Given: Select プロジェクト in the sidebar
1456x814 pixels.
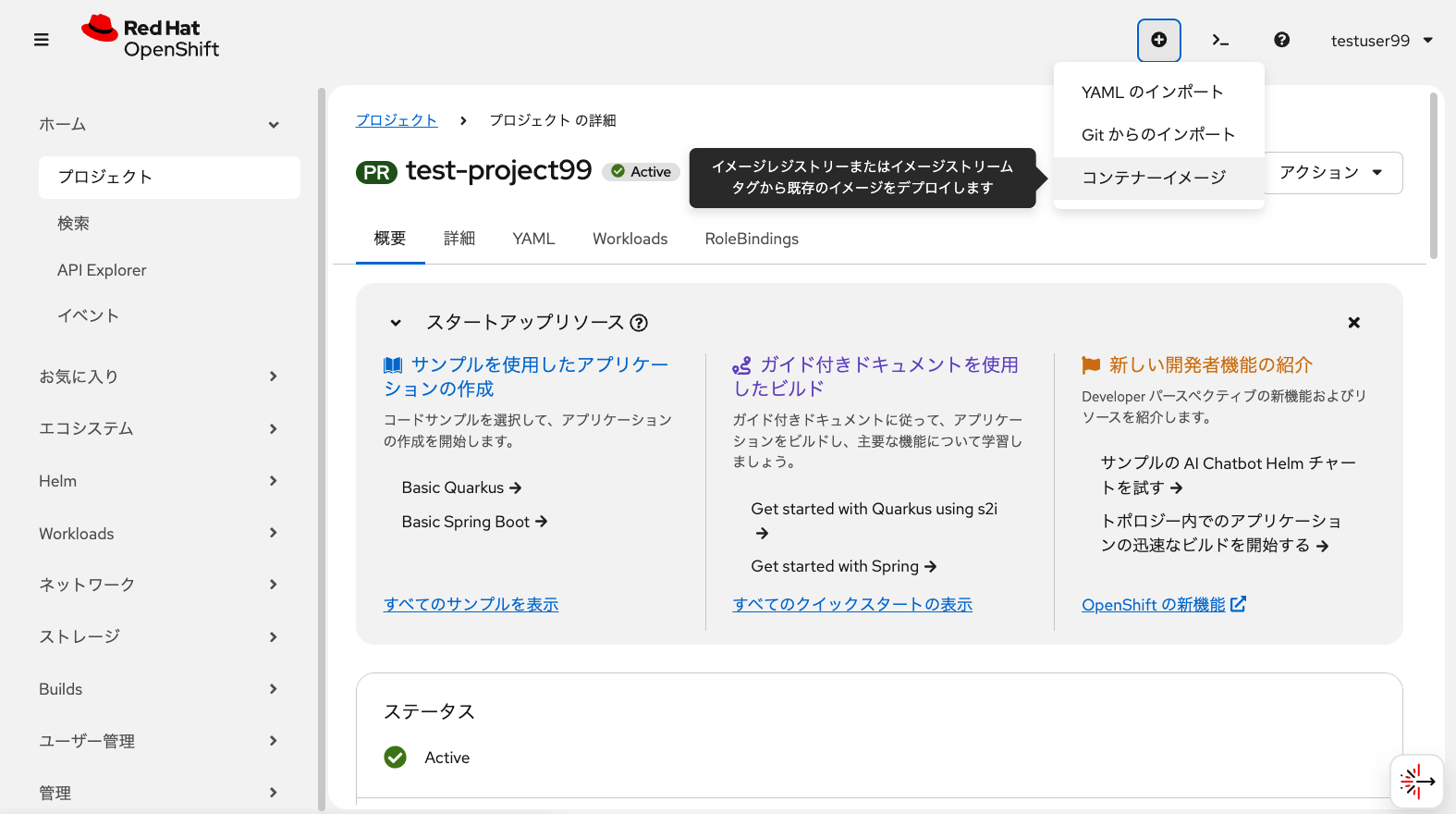Looking at the screenshot, I should [x=169, y=177].
